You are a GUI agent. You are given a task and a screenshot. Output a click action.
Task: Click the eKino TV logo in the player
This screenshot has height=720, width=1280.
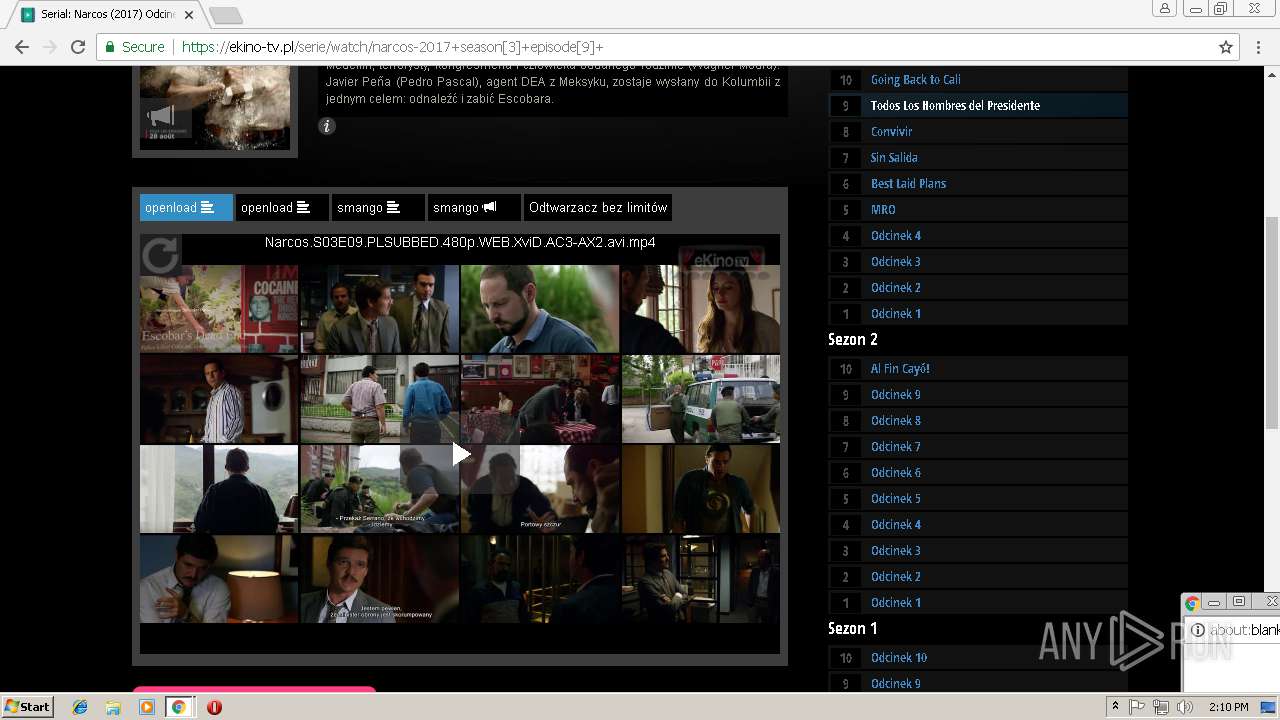click(722, 260)
